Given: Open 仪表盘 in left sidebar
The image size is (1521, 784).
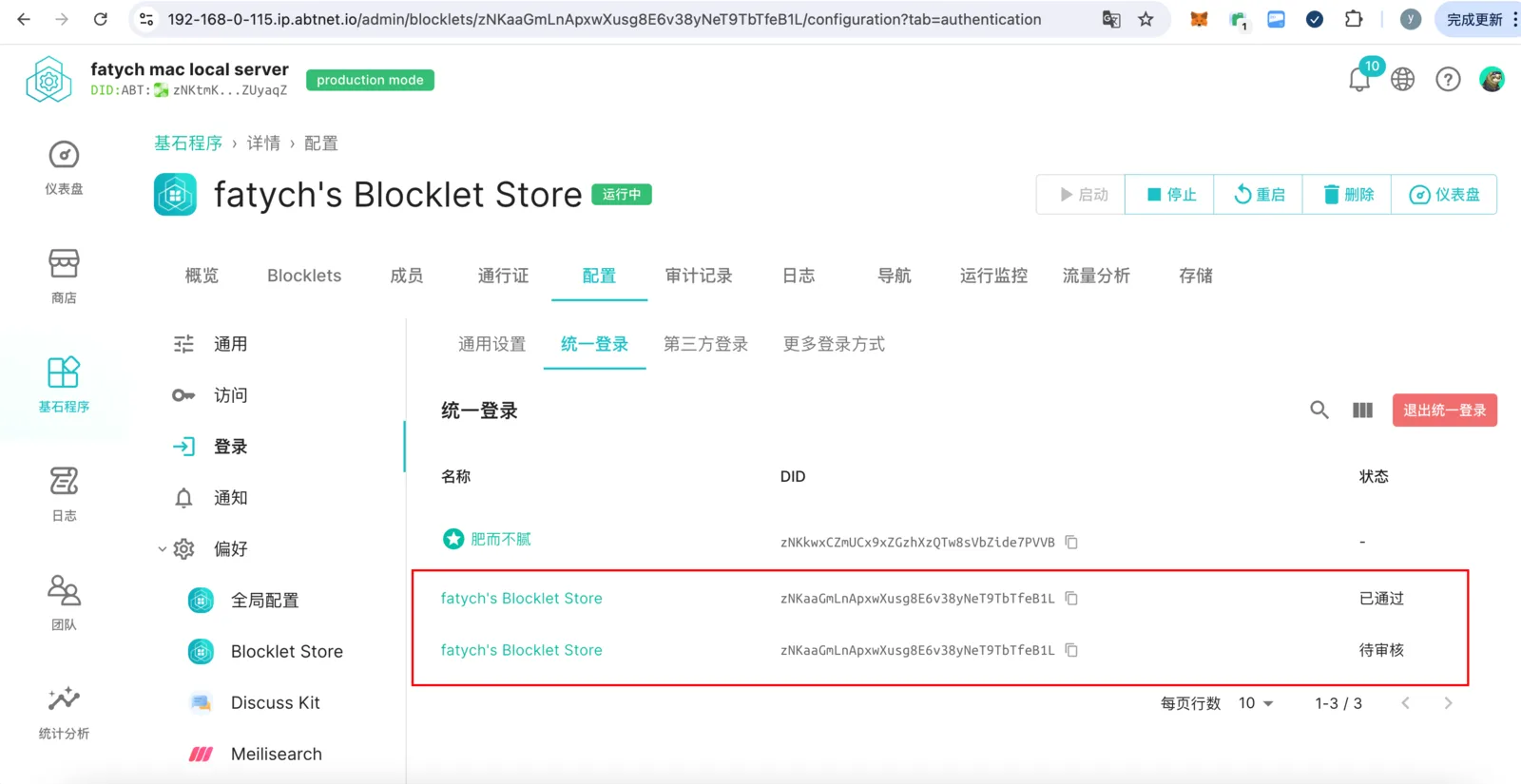Looking at the screenshot, I should [x=64, y=168].
